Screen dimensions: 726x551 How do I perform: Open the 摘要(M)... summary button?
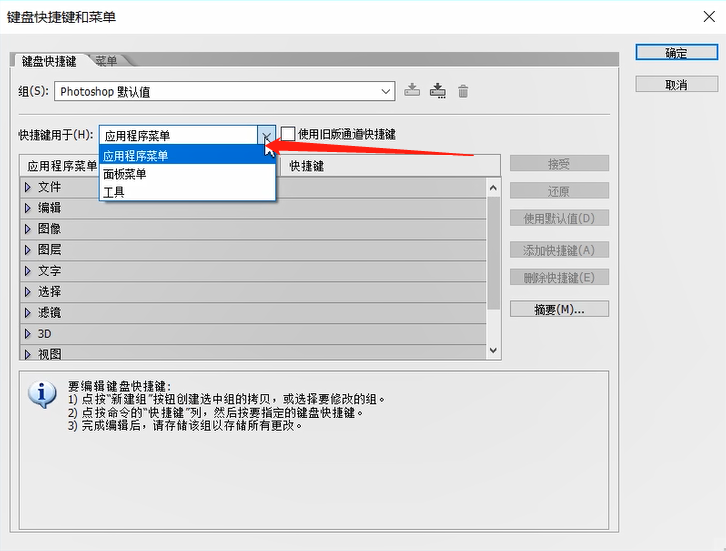(558, 310)
